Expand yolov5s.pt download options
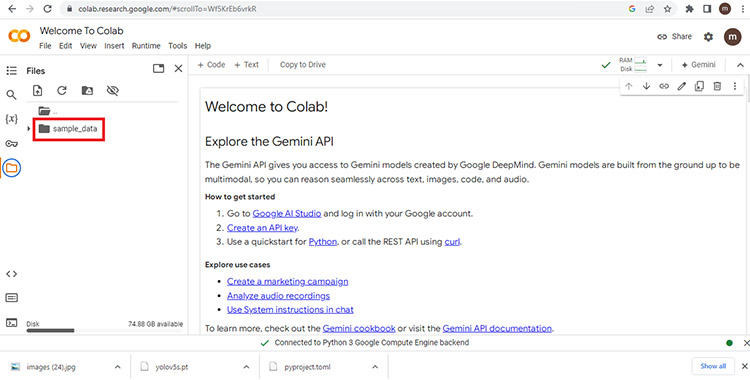 pyautogui.click(x=246, y=367)
